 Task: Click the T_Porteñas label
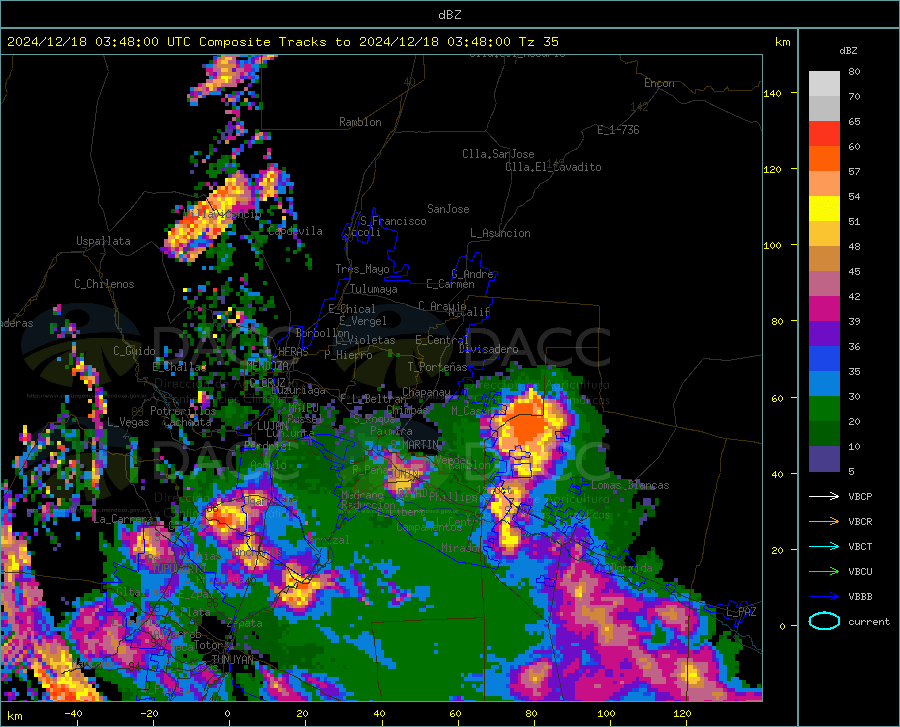(437, 367)
